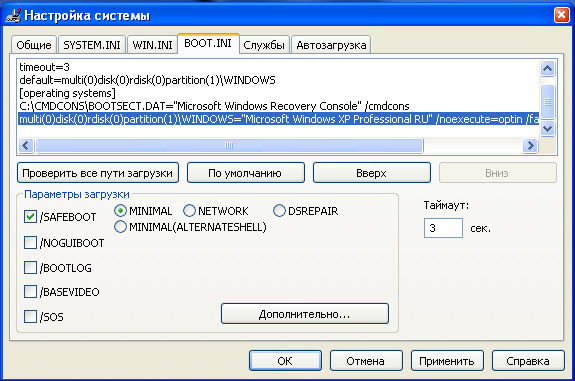Open help with Справка button
Image resolution: width=575 pixels, height=381 pixels.
coord(528,361)
